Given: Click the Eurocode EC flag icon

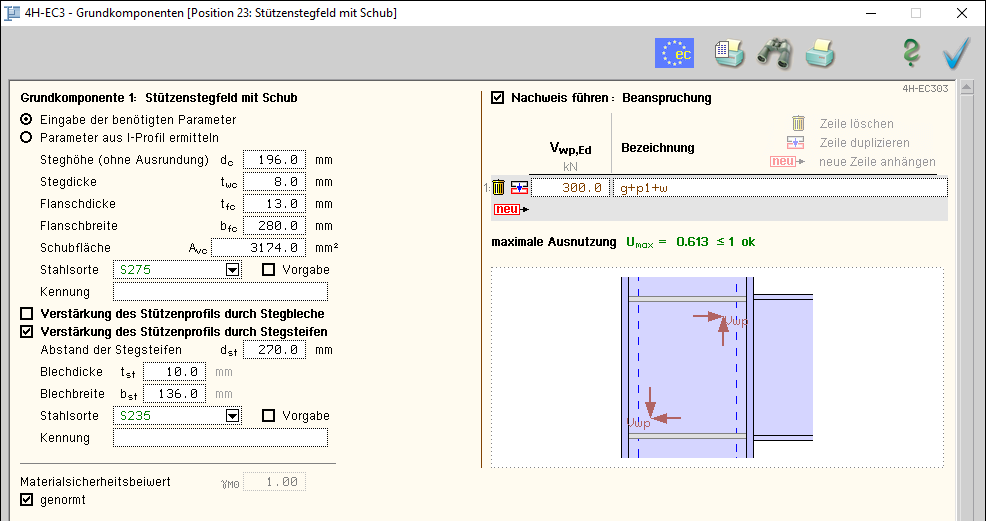Looking at the screenshot, I should (x=674, y=53).
